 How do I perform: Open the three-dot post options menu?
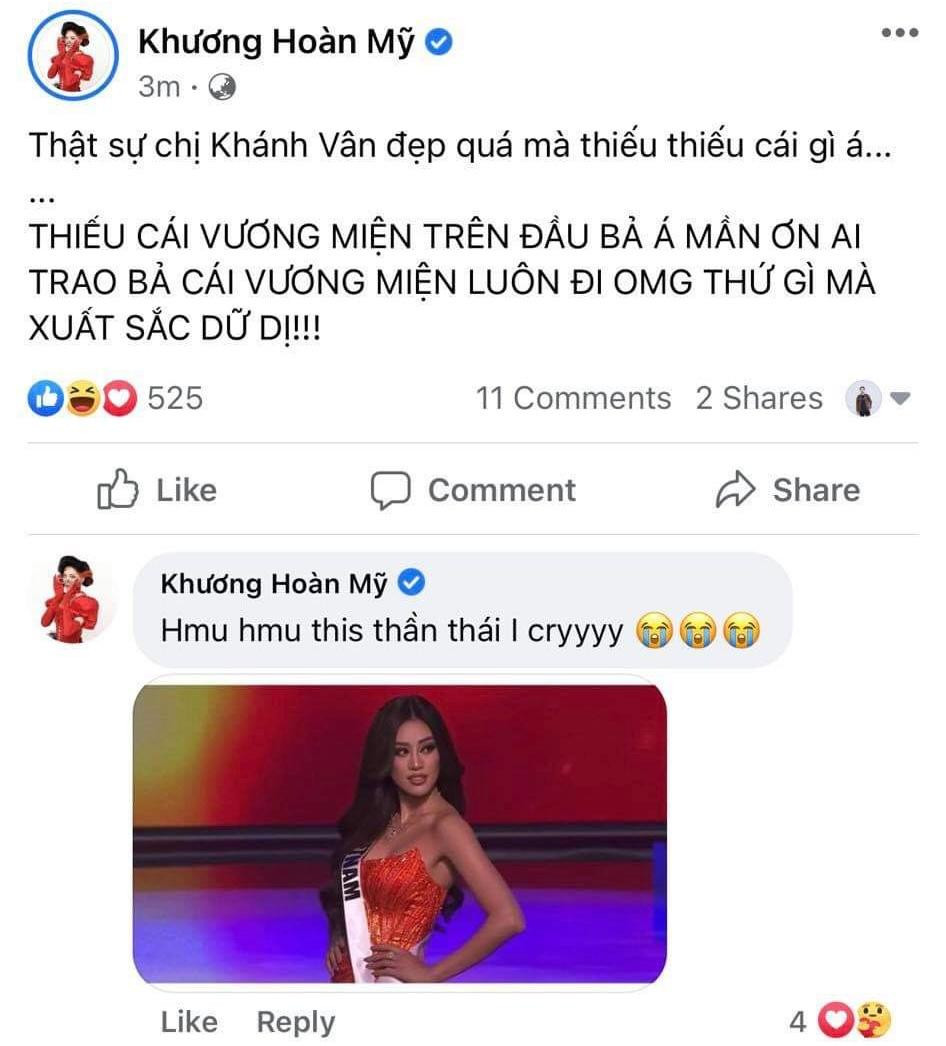[899, 32]
